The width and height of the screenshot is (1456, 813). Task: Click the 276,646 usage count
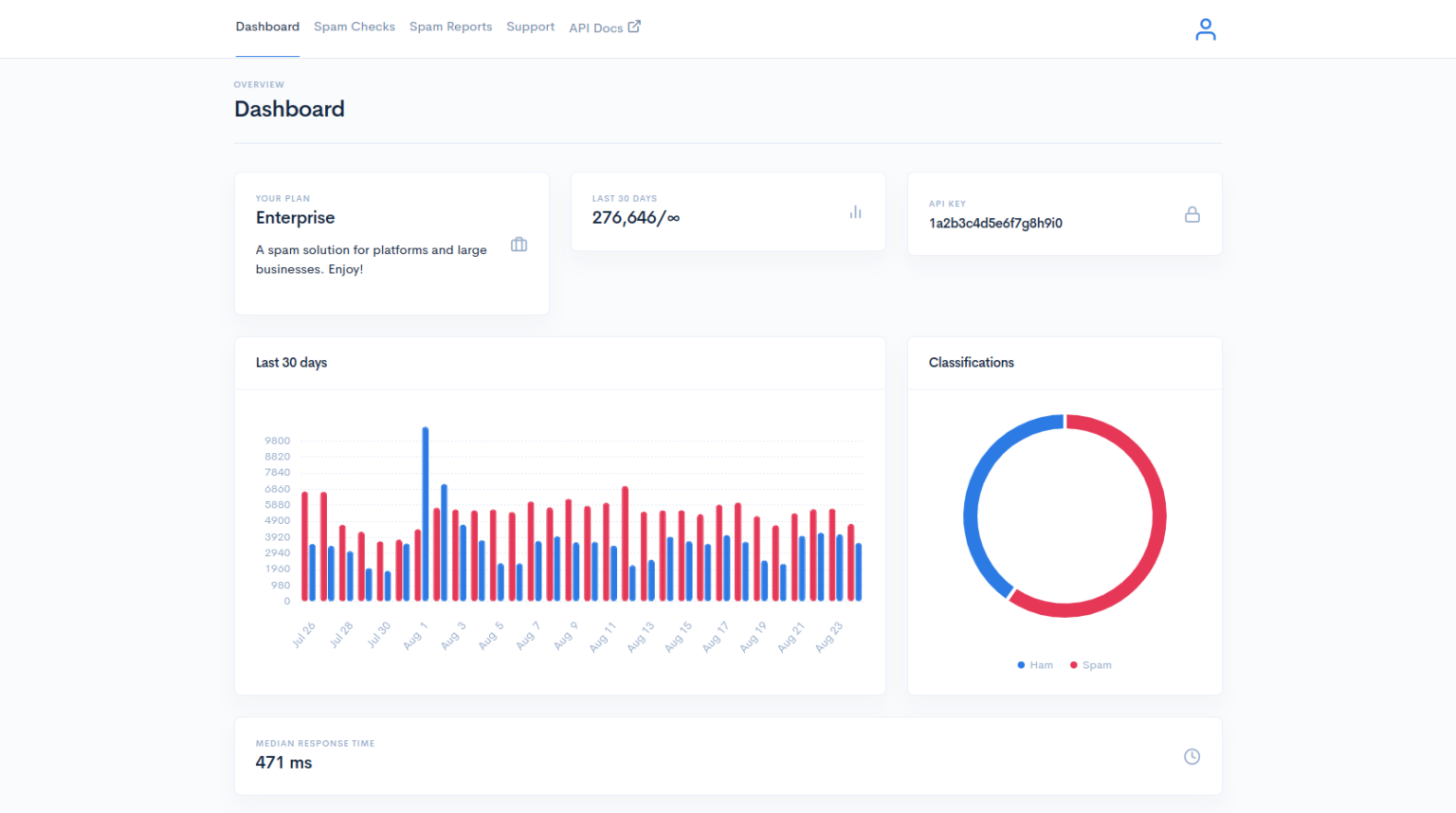click(x=625, y=218)
